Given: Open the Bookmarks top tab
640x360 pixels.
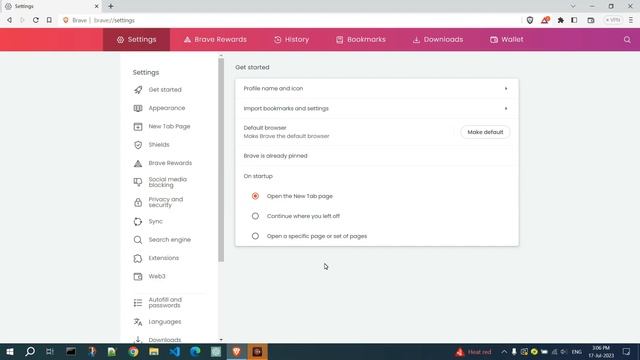Looking at the screenshot, I should pyautogui.click(x=361, y=40).
